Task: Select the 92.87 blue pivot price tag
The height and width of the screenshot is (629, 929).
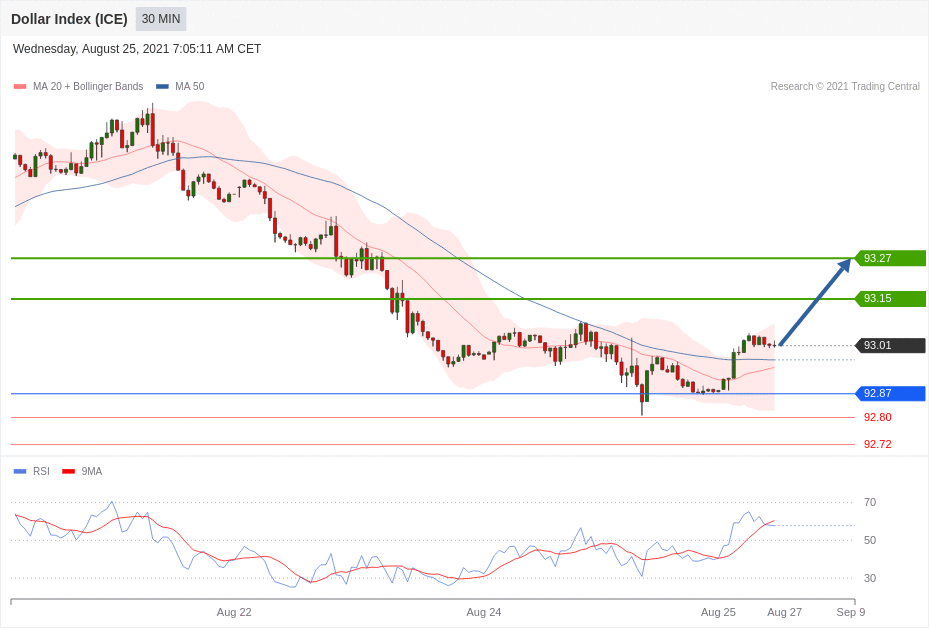Action: (890, 393)
